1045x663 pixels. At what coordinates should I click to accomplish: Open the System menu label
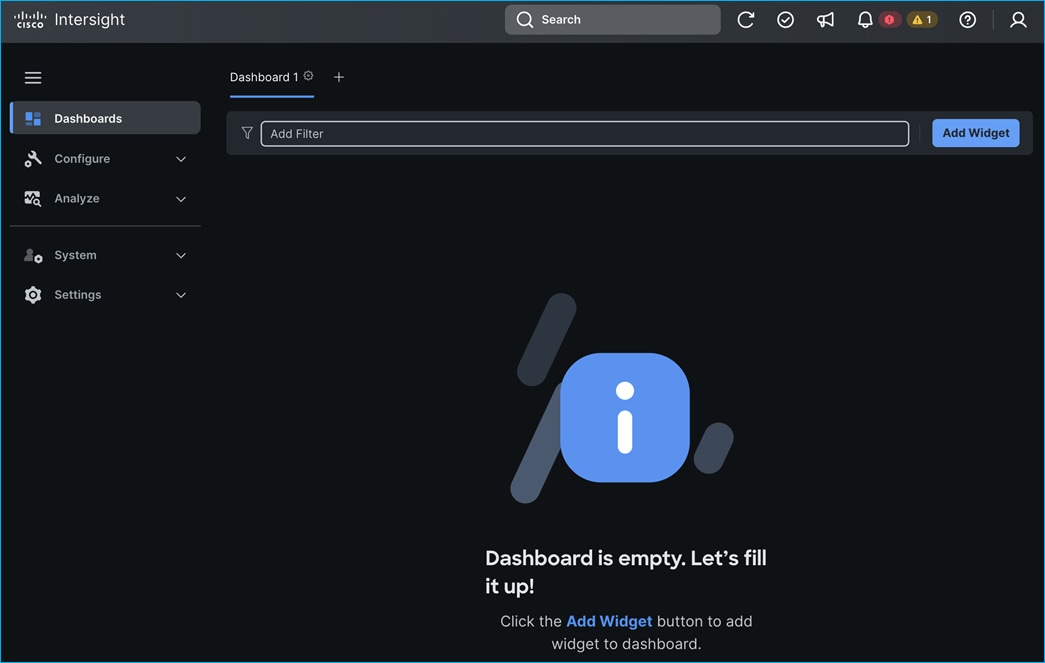(x=75, y=255)
